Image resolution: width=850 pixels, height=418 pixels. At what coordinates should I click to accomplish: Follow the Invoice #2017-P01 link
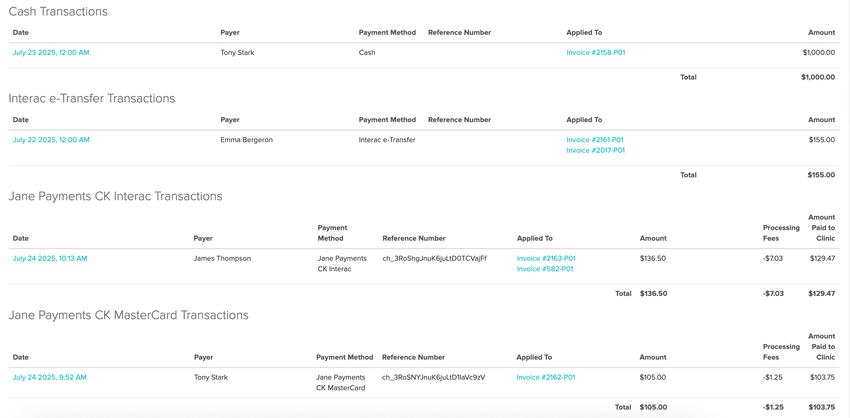595,151
